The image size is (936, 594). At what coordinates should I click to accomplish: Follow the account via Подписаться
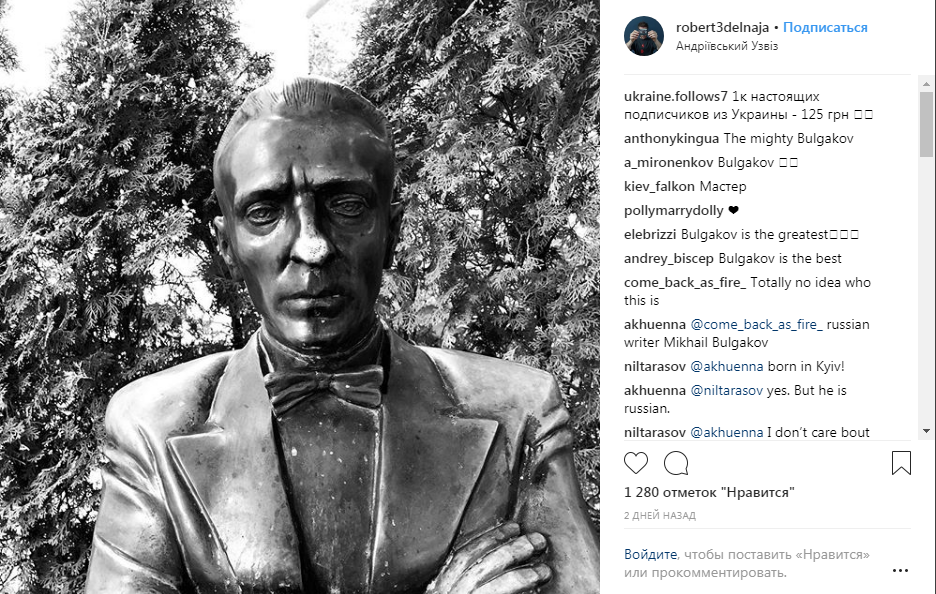coord(825,27)
